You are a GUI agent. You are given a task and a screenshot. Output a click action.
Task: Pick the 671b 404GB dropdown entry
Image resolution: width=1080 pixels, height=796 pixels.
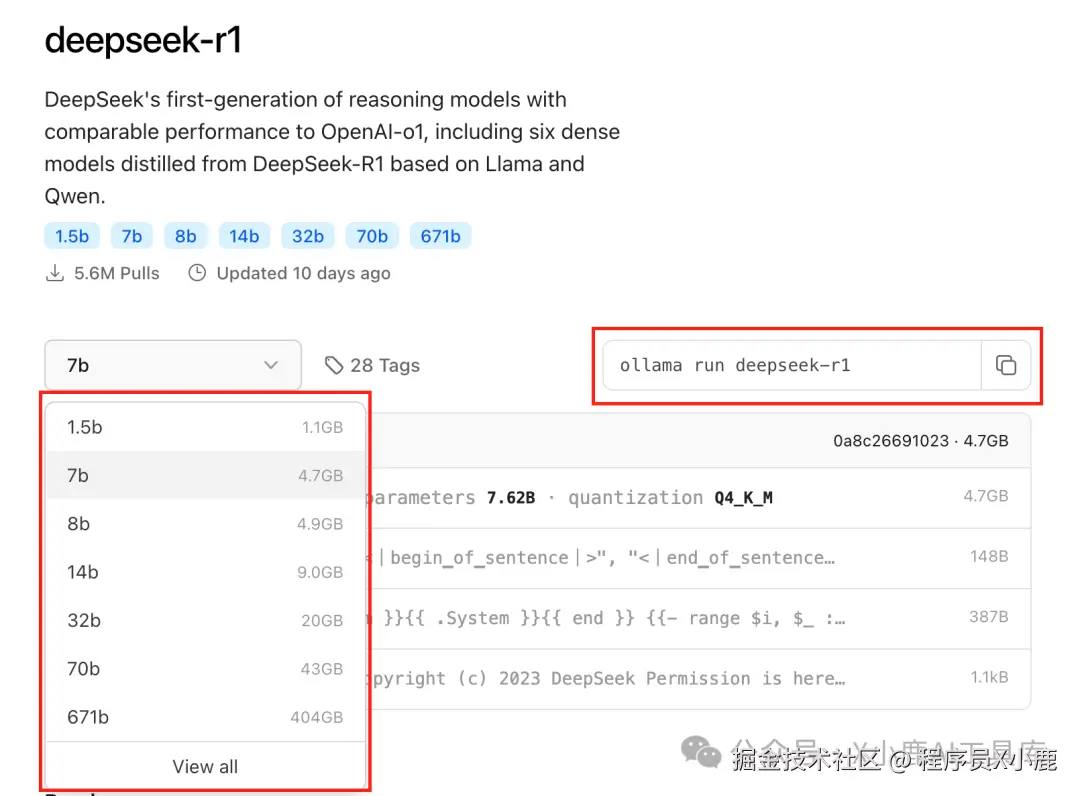point(205,717)
